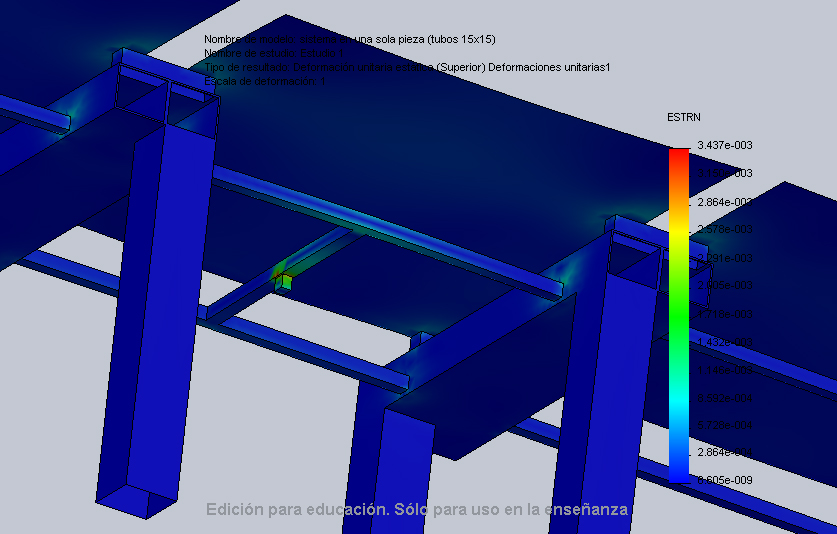Click the 'Edición para educación' watermark text
The width and height of the screenshot is (837, 534).
click(x=417, y=510)
